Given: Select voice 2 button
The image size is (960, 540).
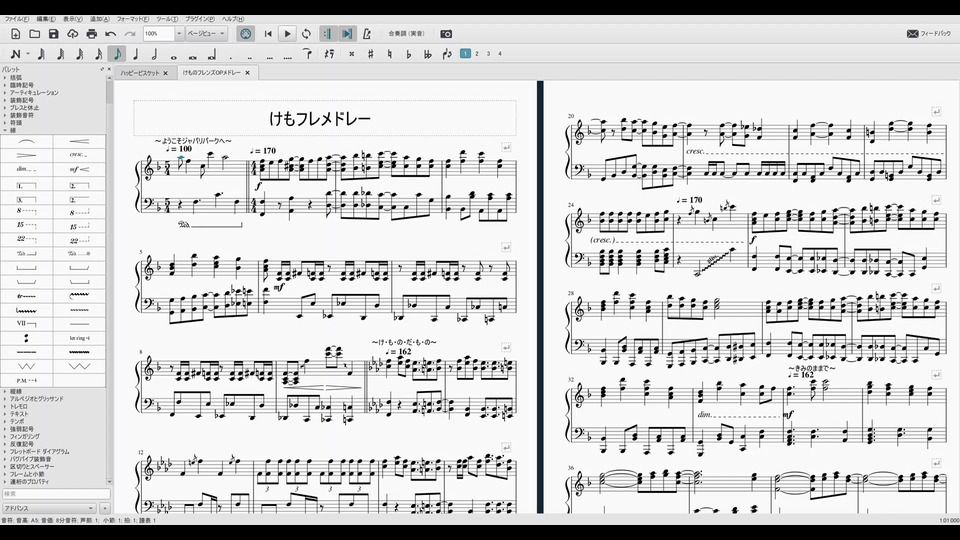Looking at the screenshot, I should pyautogui.click(x=477, y=54).
